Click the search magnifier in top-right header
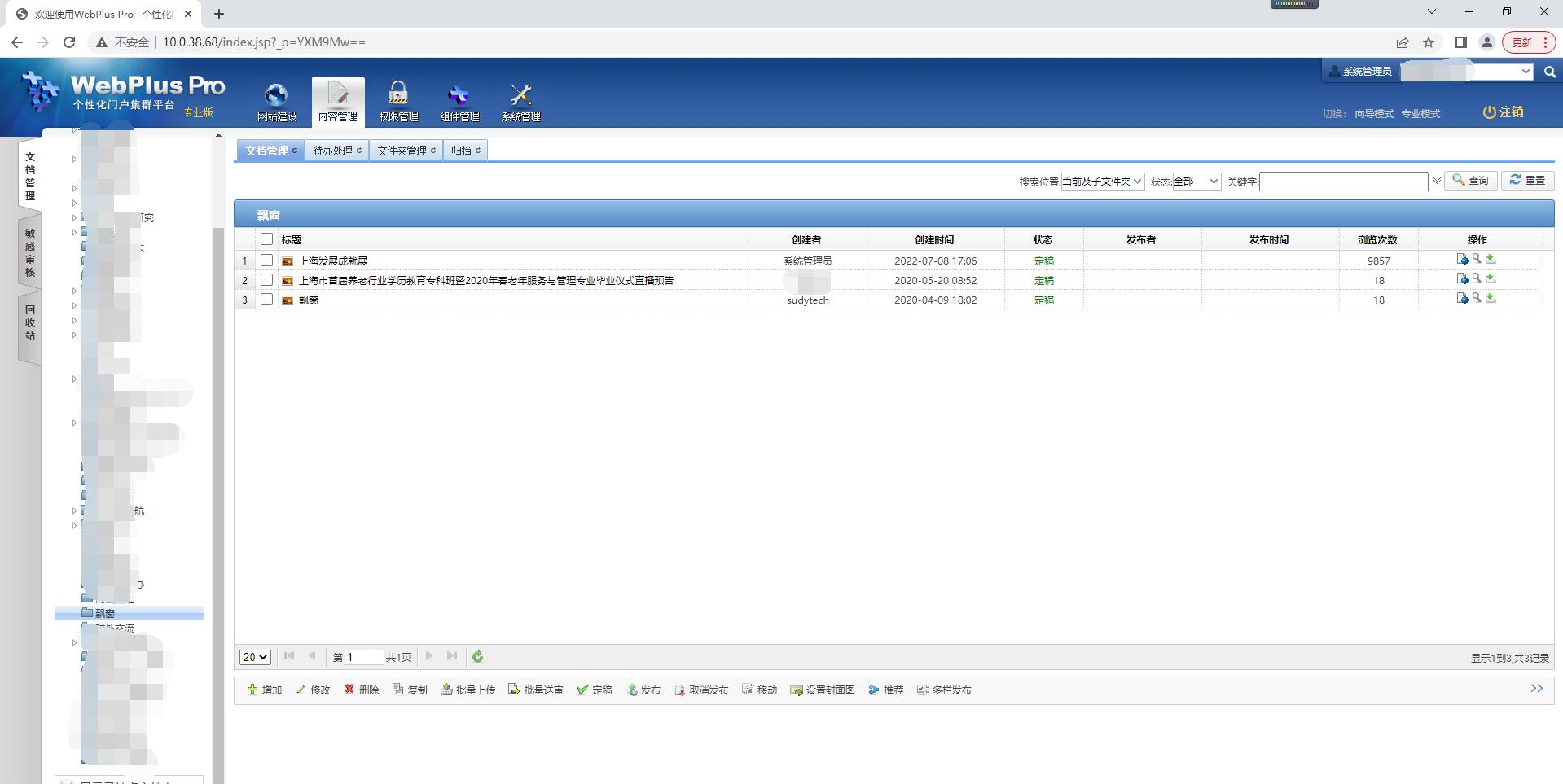Screen dimensions: 1563x784 1549,72
